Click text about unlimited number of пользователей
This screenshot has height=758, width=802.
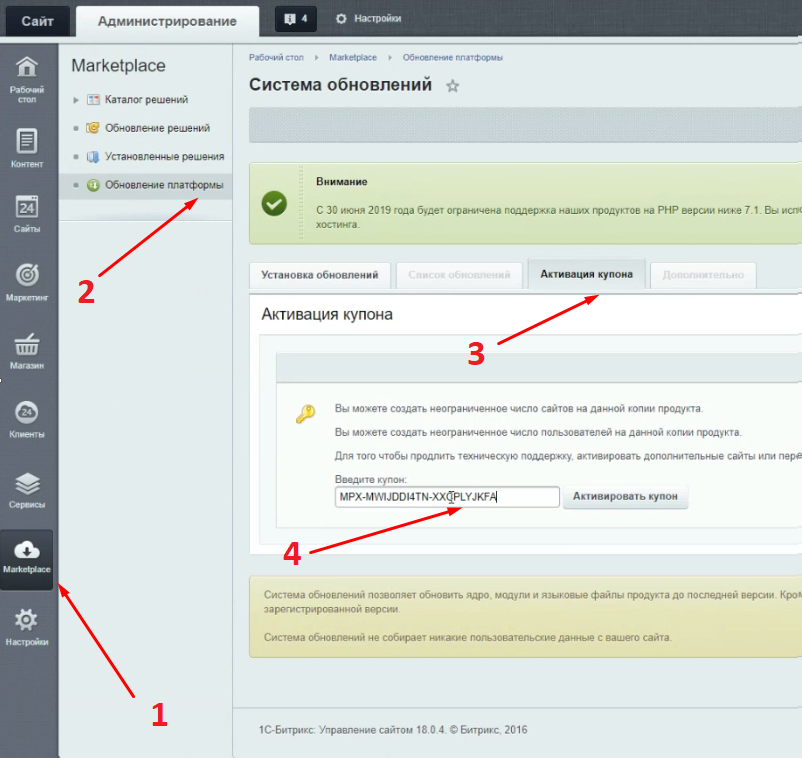coord(538,432)
